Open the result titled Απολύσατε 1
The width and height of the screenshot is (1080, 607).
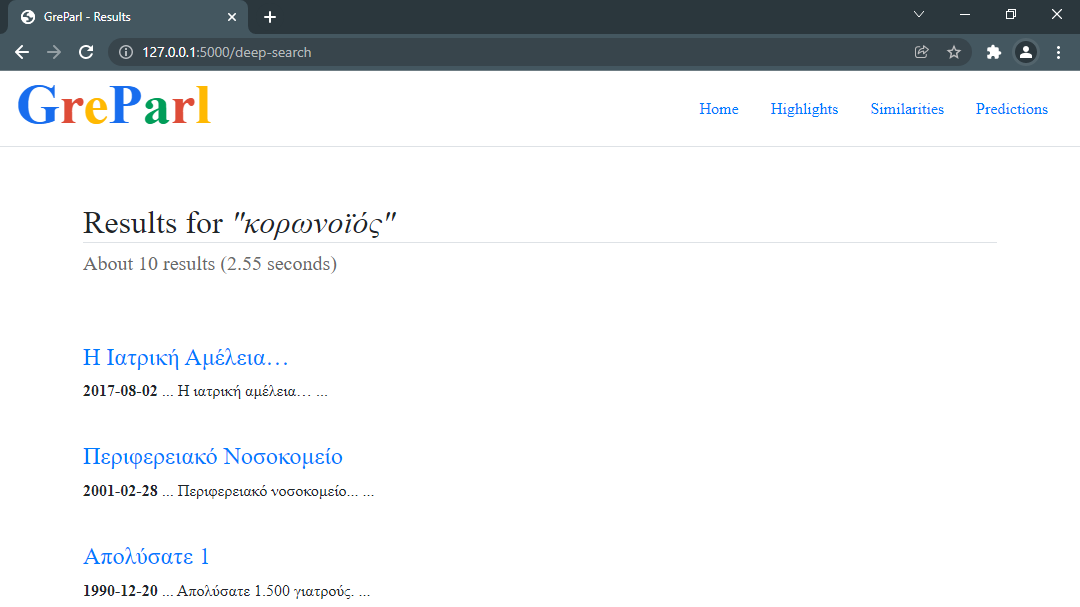pos(146,556)
